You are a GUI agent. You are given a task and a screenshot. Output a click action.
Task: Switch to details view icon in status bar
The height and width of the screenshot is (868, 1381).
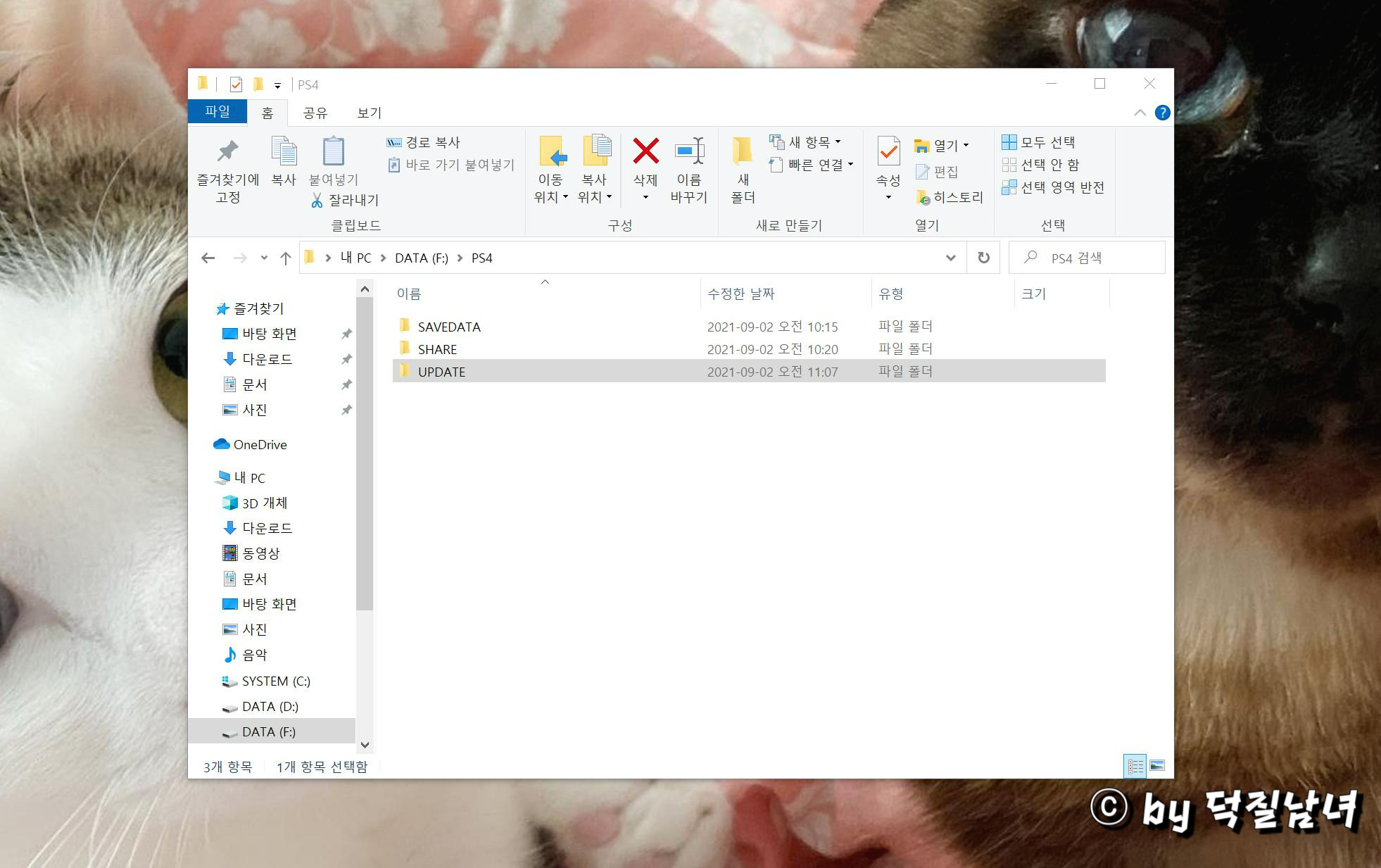(x=1135, y=766)
